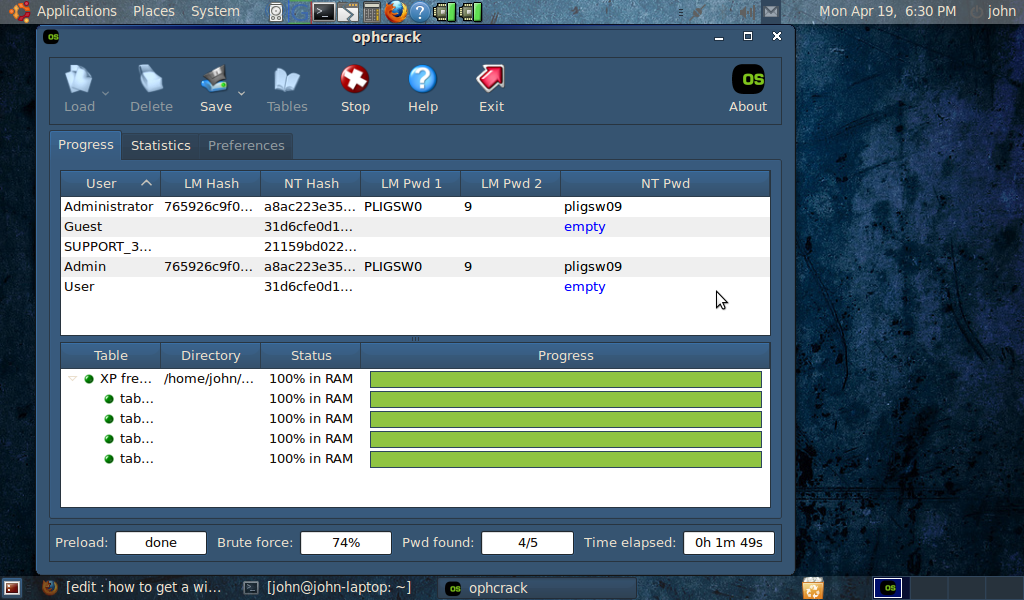The height and width of the screenshot is (600, 1024).
Task: Sort by the User column header
Action: click(x=110, y=183)
